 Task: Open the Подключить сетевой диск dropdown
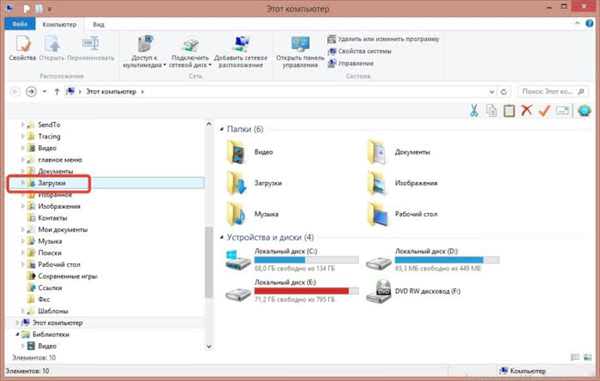190,52
